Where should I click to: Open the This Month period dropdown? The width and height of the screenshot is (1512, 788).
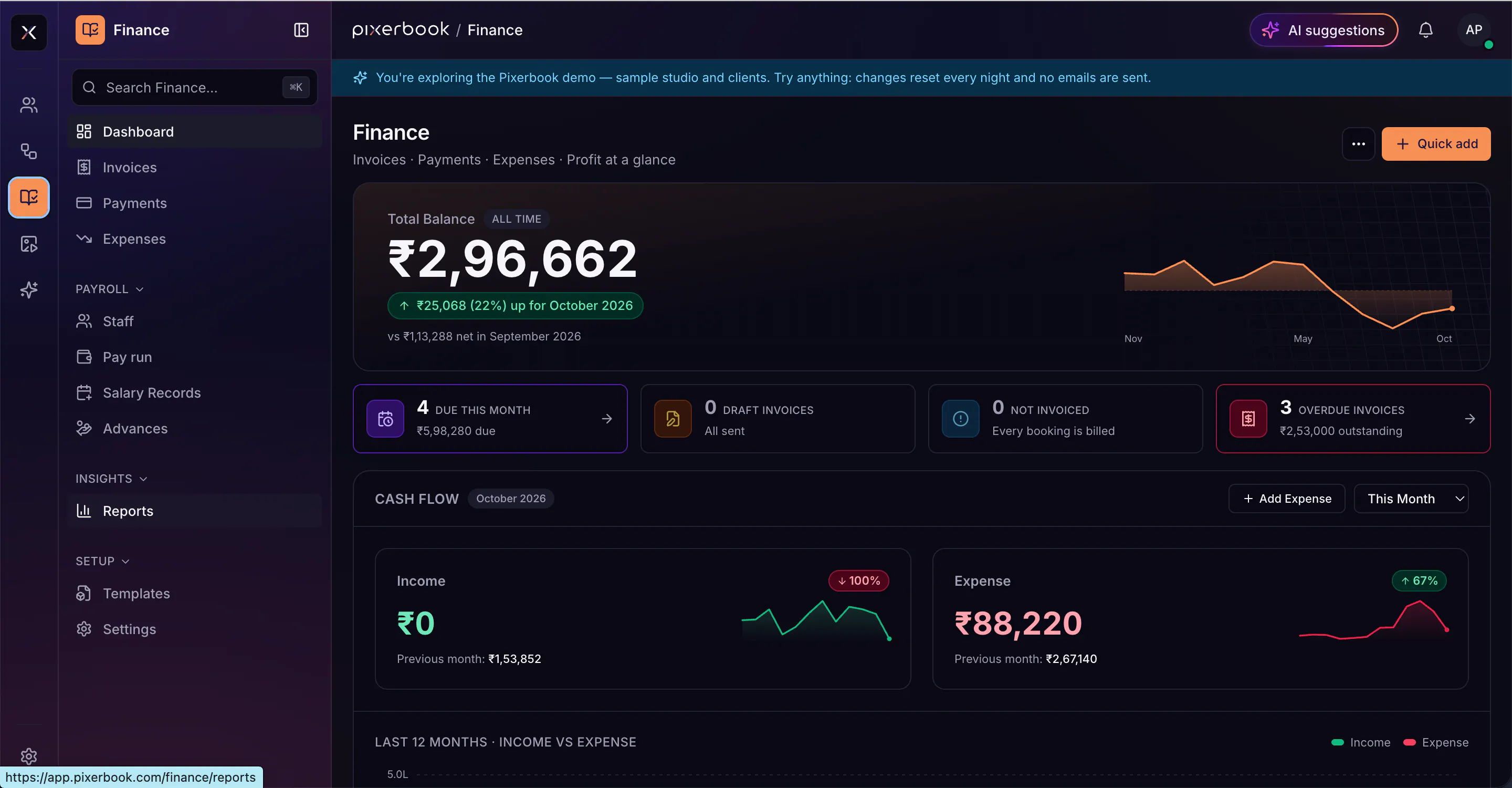coord(1411,499)
